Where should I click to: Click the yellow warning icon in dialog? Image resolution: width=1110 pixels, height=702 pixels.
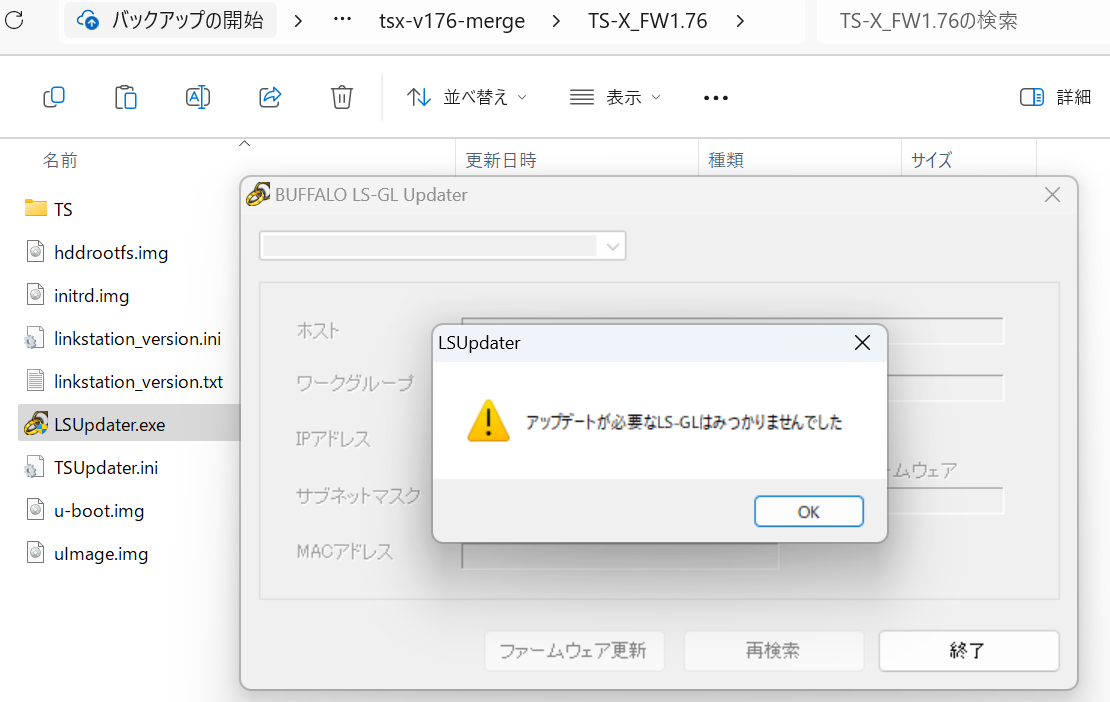tap(488, 420)
